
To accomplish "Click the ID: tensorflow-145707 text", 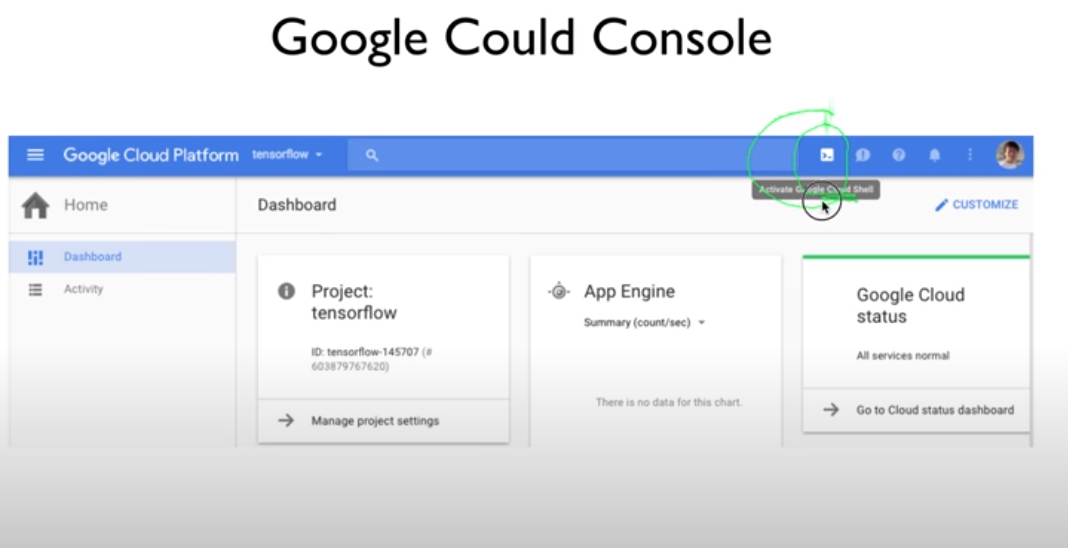I will pos(365,352).
